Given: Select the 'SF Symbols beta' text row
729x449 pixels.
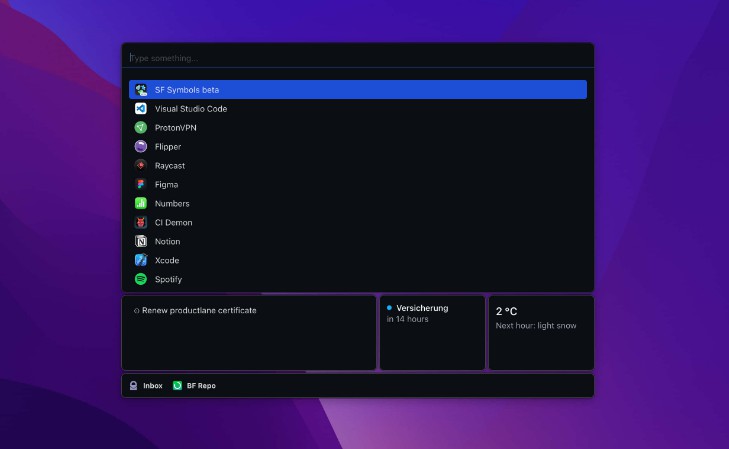Looking at the screenshot, I should point(358,90).
